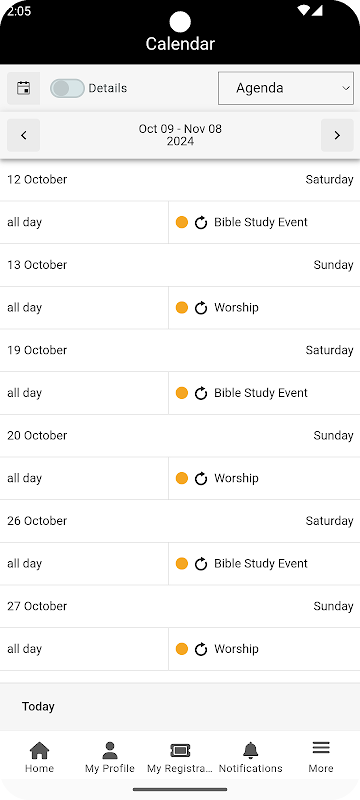This screenshot has height=800, width=360.
Task: Open Bible Study Event on 12 October
Action: (261, 222)
